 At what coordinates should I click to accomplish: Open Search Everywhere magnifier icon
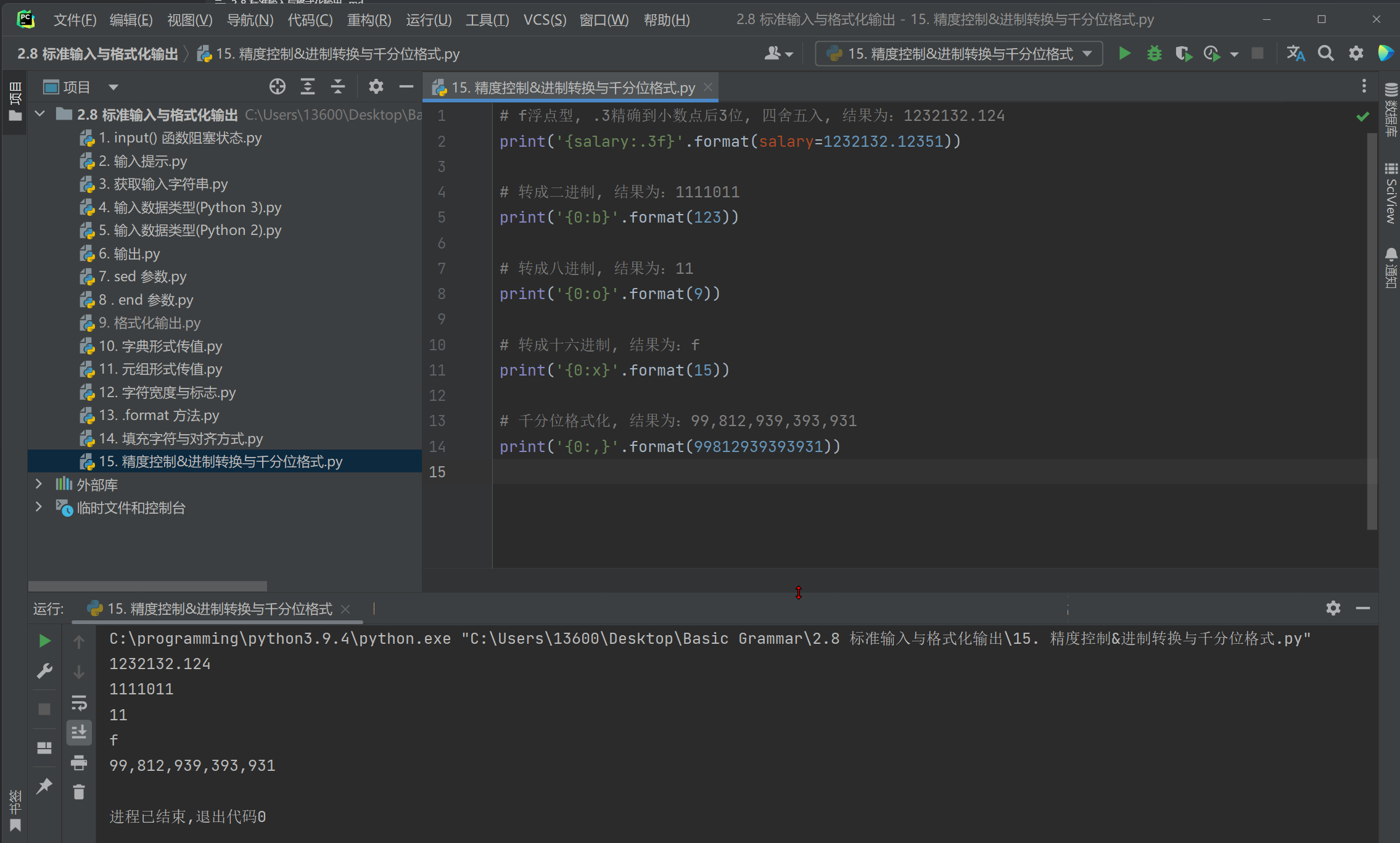pyautogui.click(x=1326, y=54)
